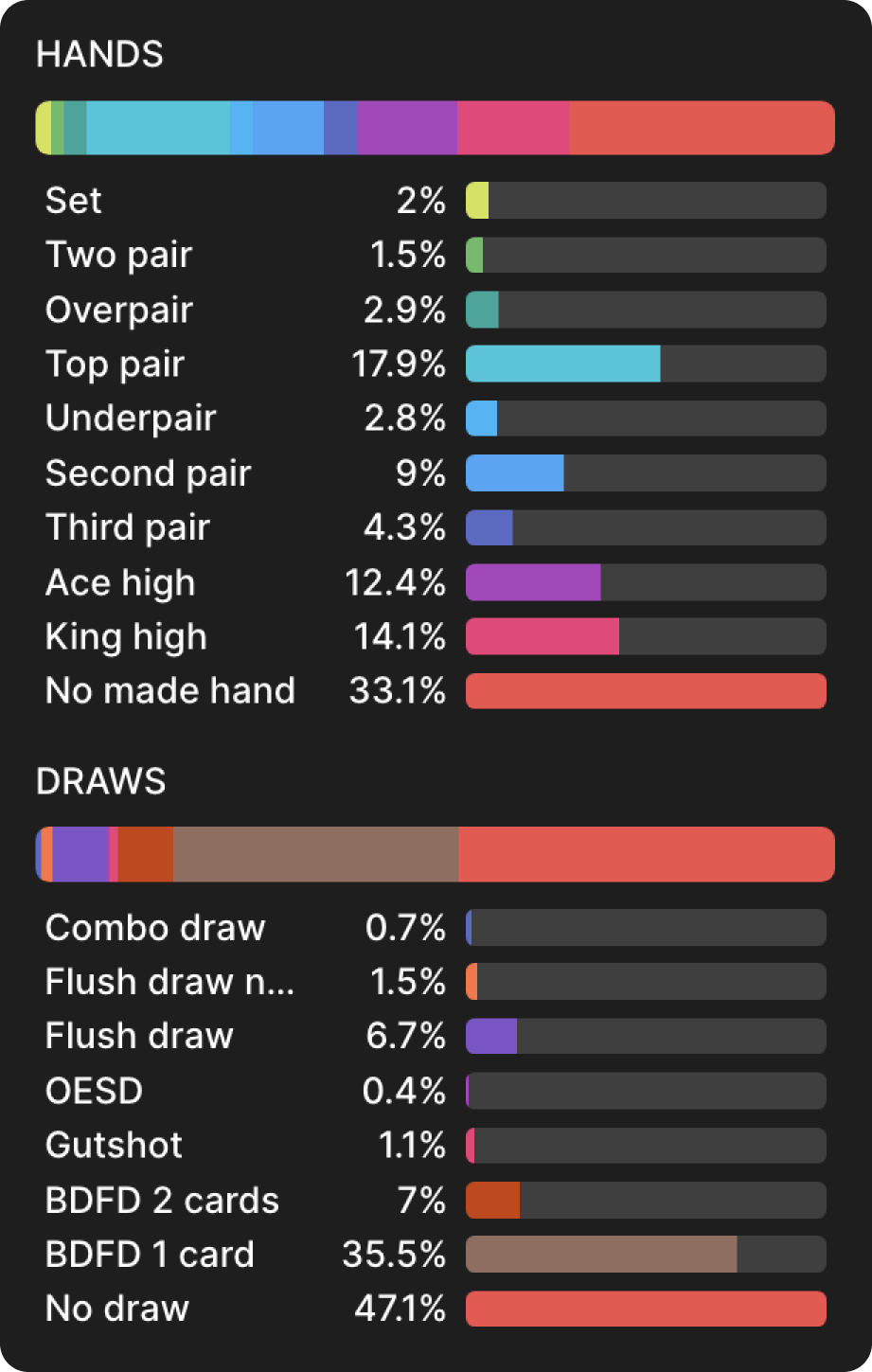872x1372 pixels.
Task: Click the Gutshot row label
Action: pyautogui.click(x=114, y=1146)
